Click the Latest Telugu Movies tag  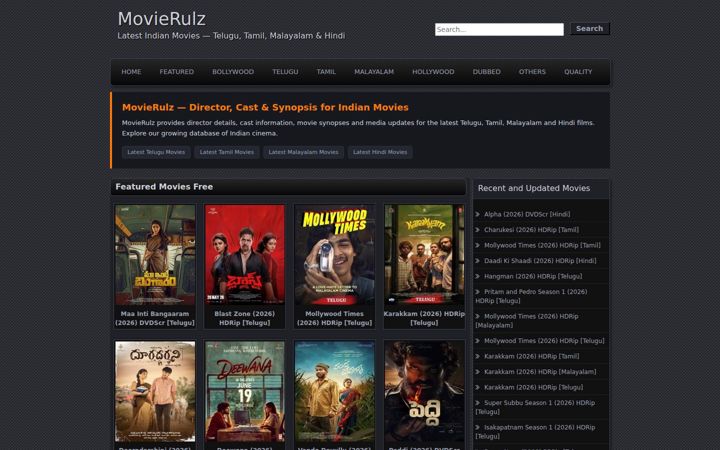[156, 152]
